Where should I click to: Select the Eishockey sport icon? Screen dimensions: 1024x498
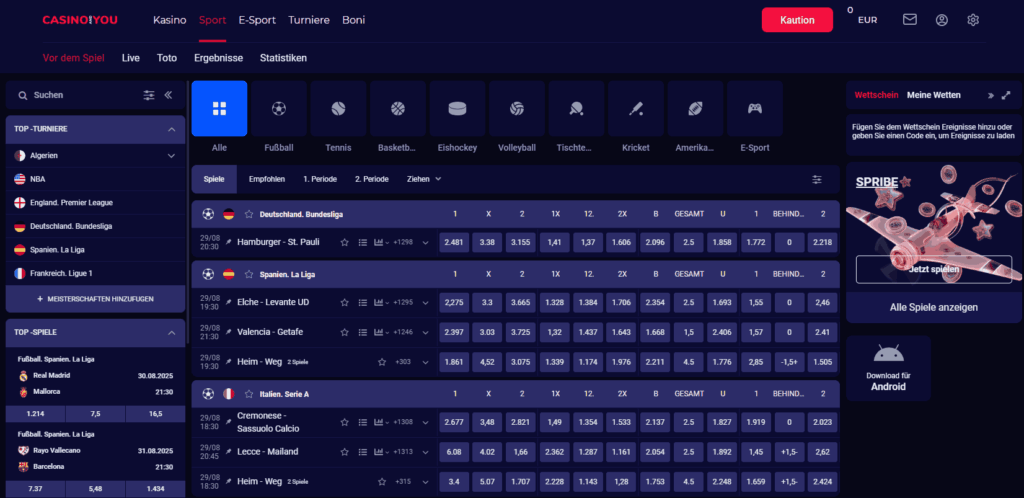tap(457, 108)
